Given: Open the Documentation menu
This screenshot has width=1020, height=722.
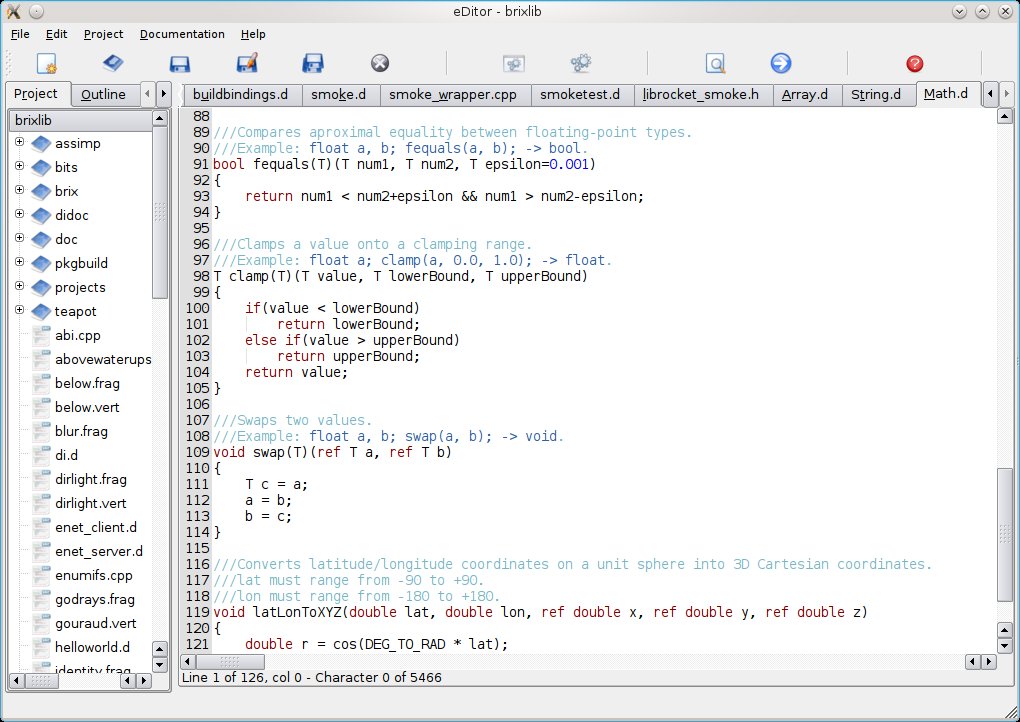Looking at the screenshot, I should (x=182, y=34).
